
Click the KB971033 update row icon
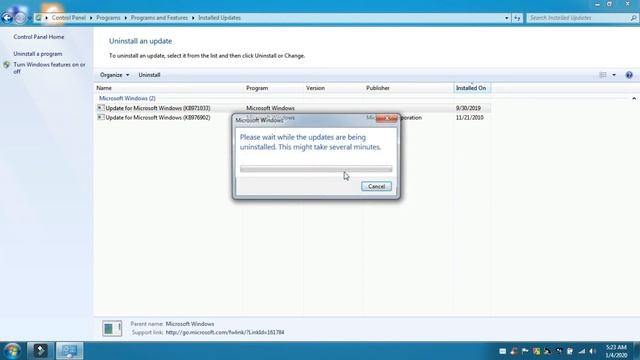(x=100, y=108)
